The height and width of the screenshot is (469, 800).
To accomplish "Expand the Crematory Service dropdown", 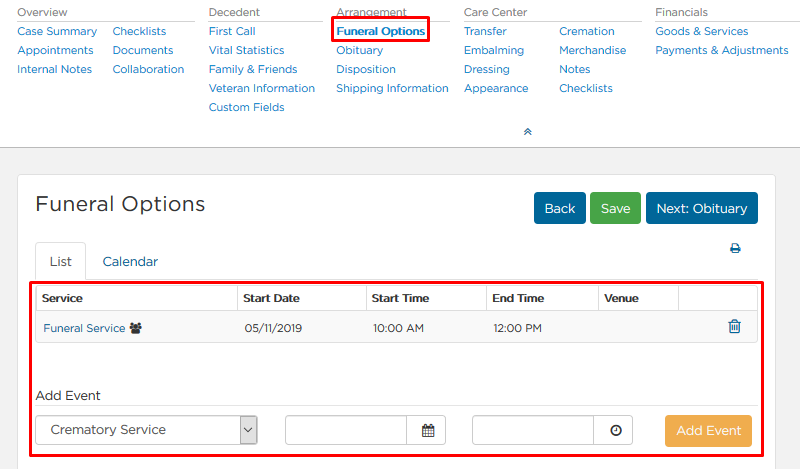I will tap(248, 430).
